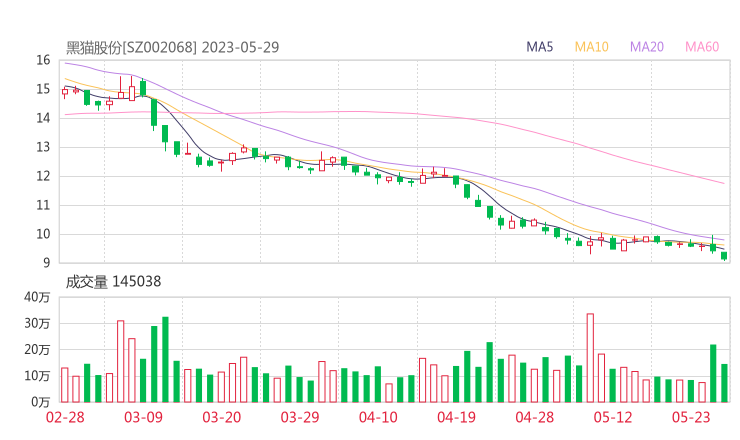740x440 pixels.
Task: Click the last green candlestick at chart's right end
Action: [x=724, y=256]
